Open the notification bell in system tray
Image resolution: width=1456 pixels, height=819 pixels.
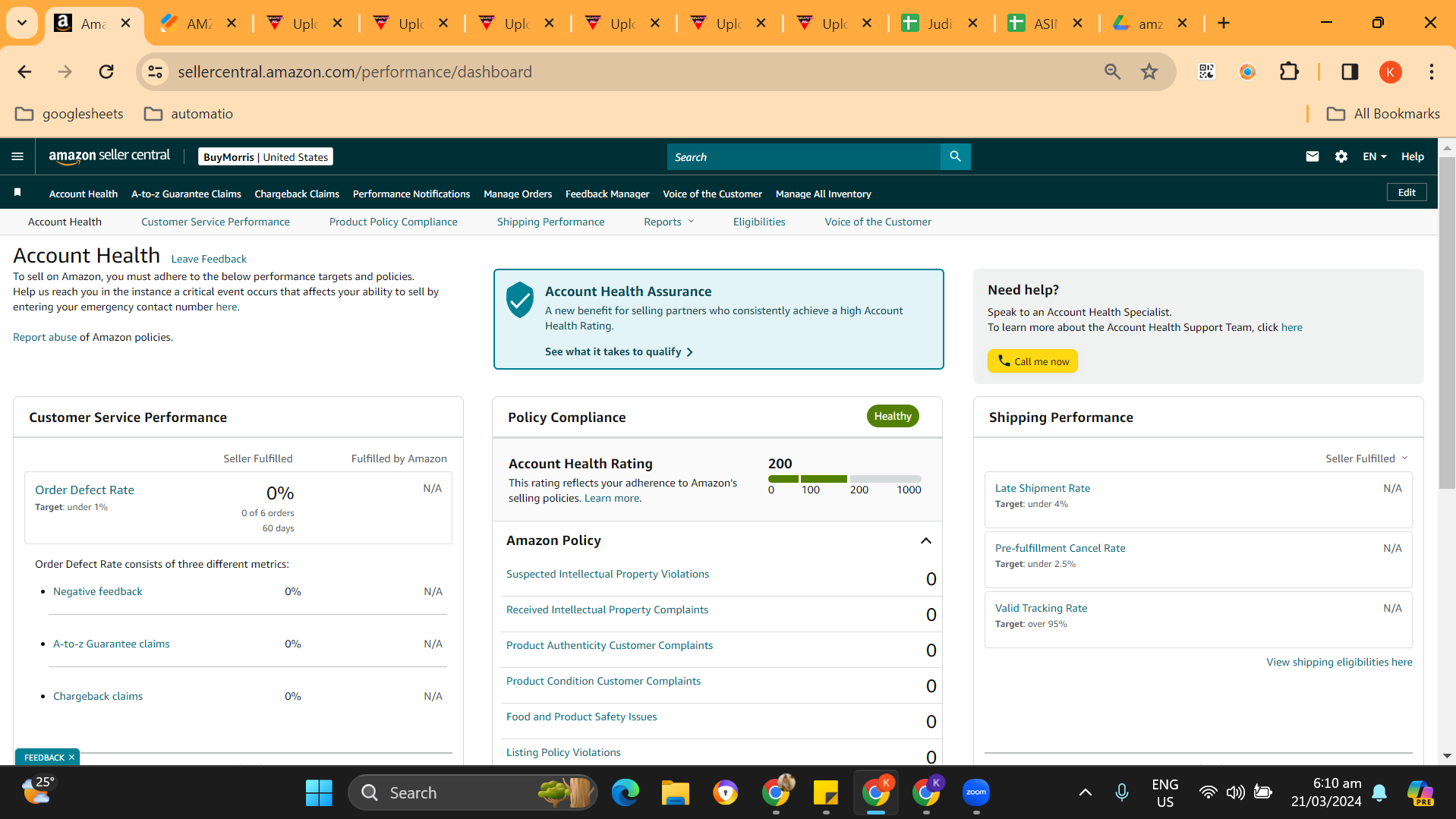pos(1379,793)
